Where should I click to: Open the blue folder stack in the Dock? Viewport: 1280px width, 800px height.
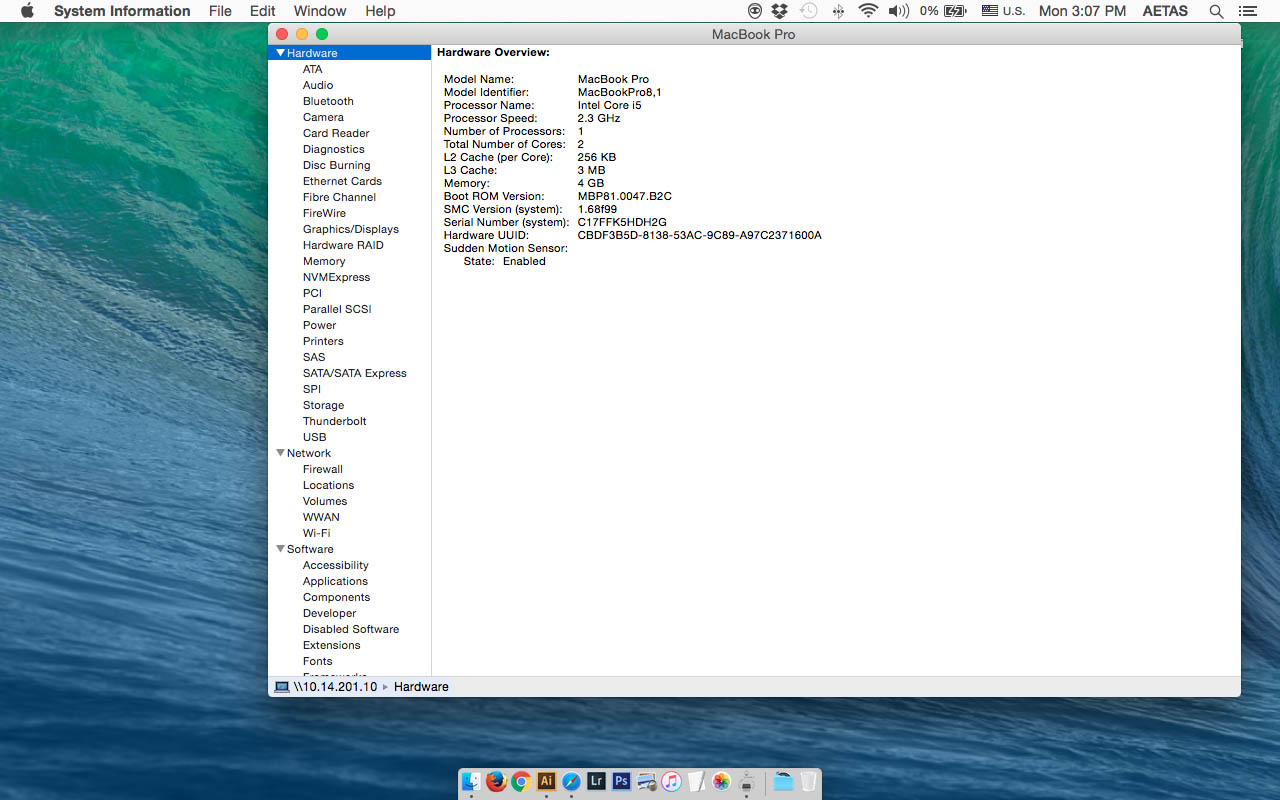tap(784, 782)
